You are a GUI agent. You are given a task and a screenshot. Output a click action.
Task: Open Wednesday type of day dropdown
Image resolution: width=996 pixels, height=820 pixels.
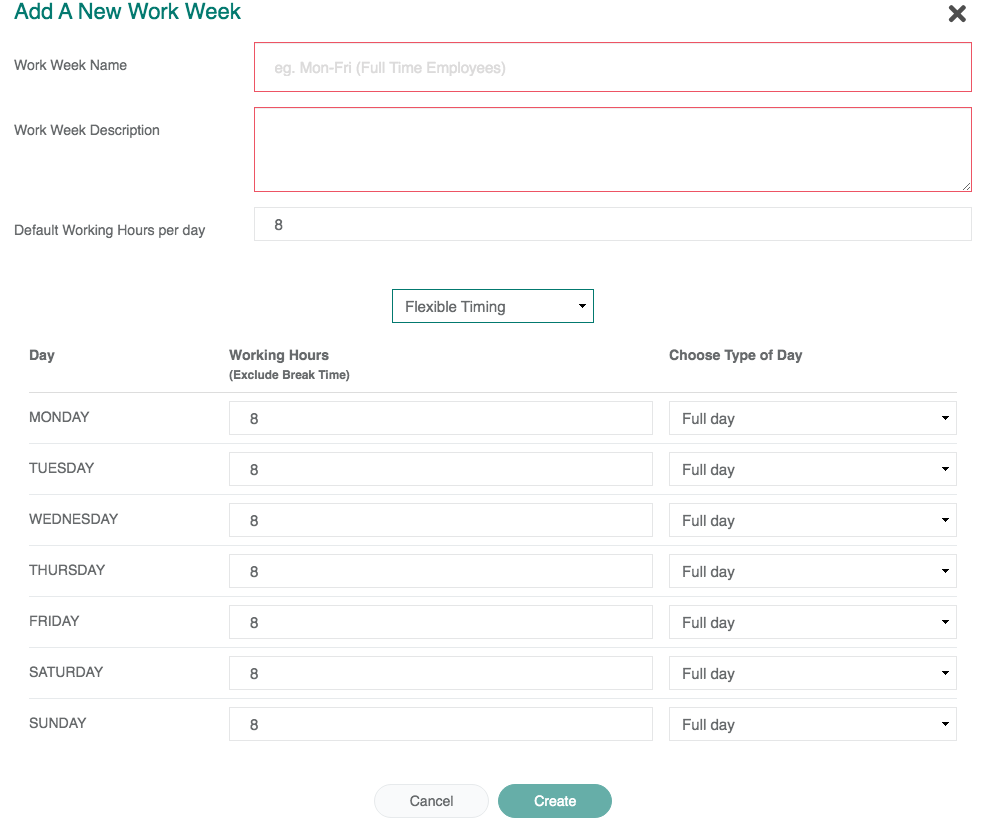[x=812, y=520]
